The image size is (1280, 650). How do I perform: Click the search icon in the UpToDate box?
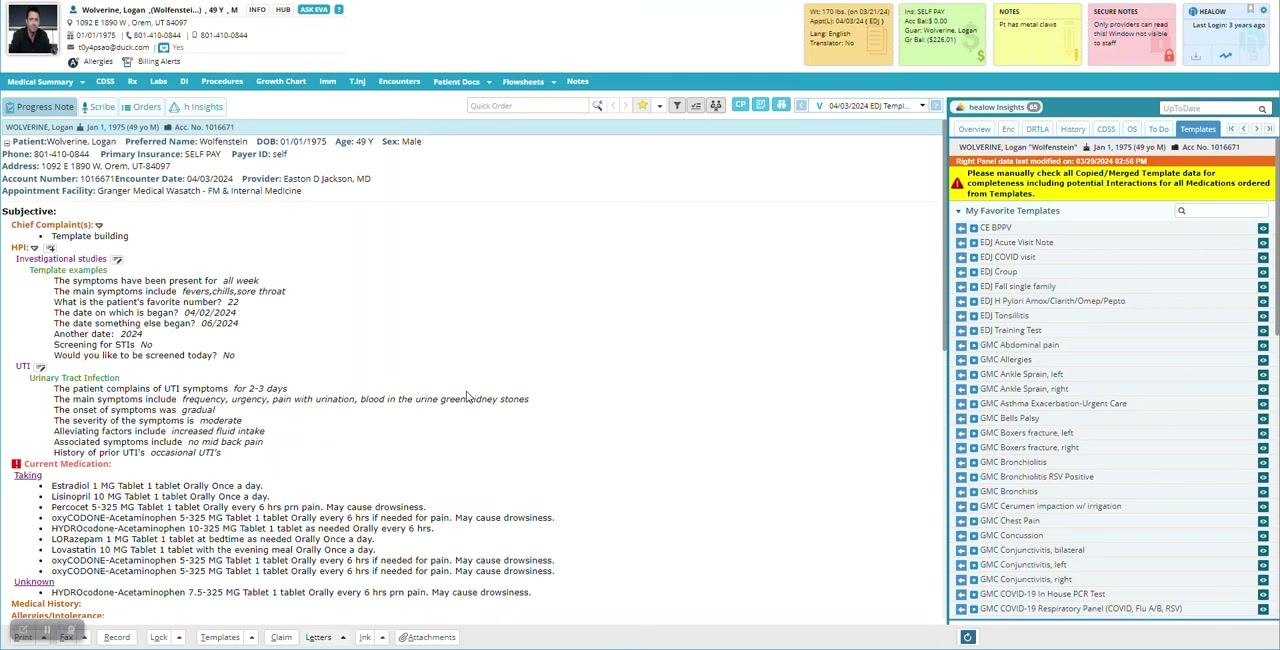point(1262,109)
